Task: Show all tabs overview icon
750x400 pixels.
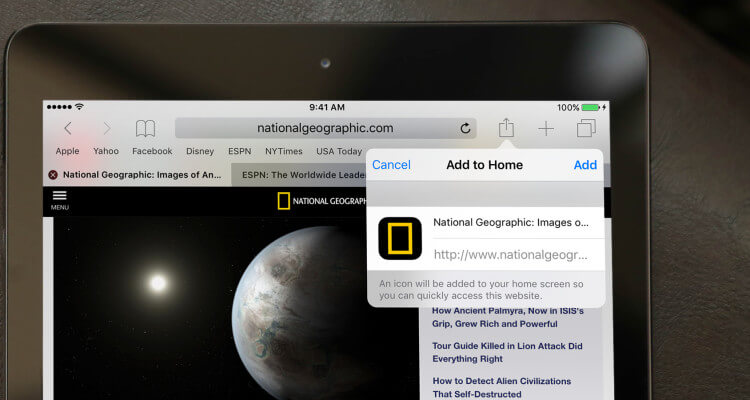Action: tap(586, 128)
